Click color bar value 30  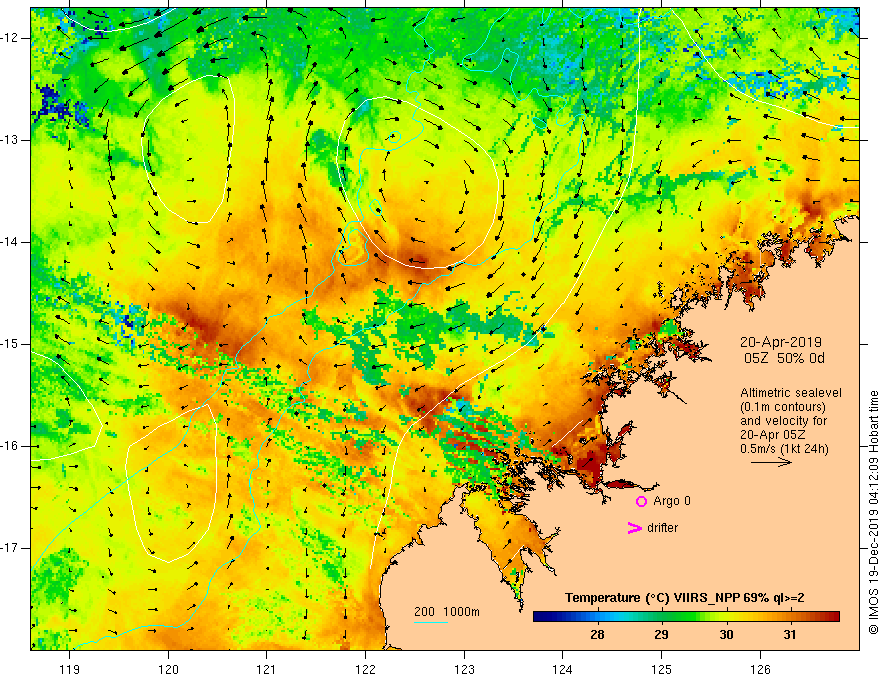pyautogui.click(x=726, y=635)
